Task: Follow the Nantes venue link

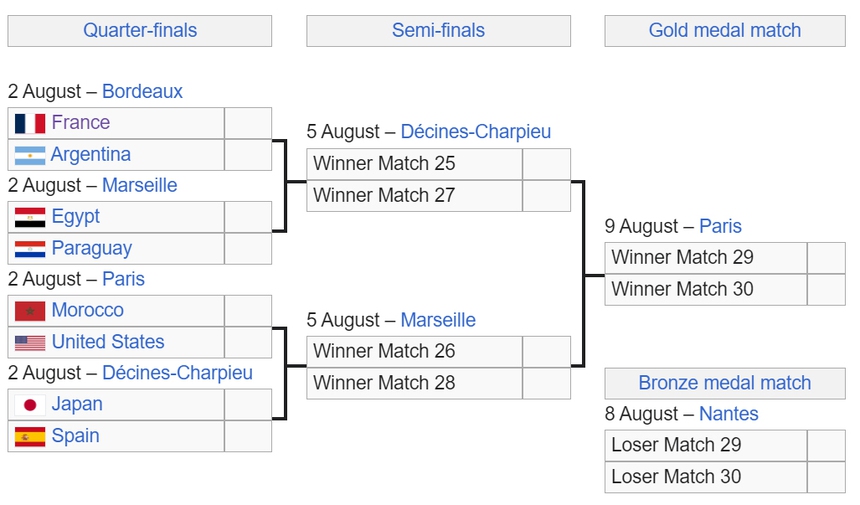Action: [729, 414]
